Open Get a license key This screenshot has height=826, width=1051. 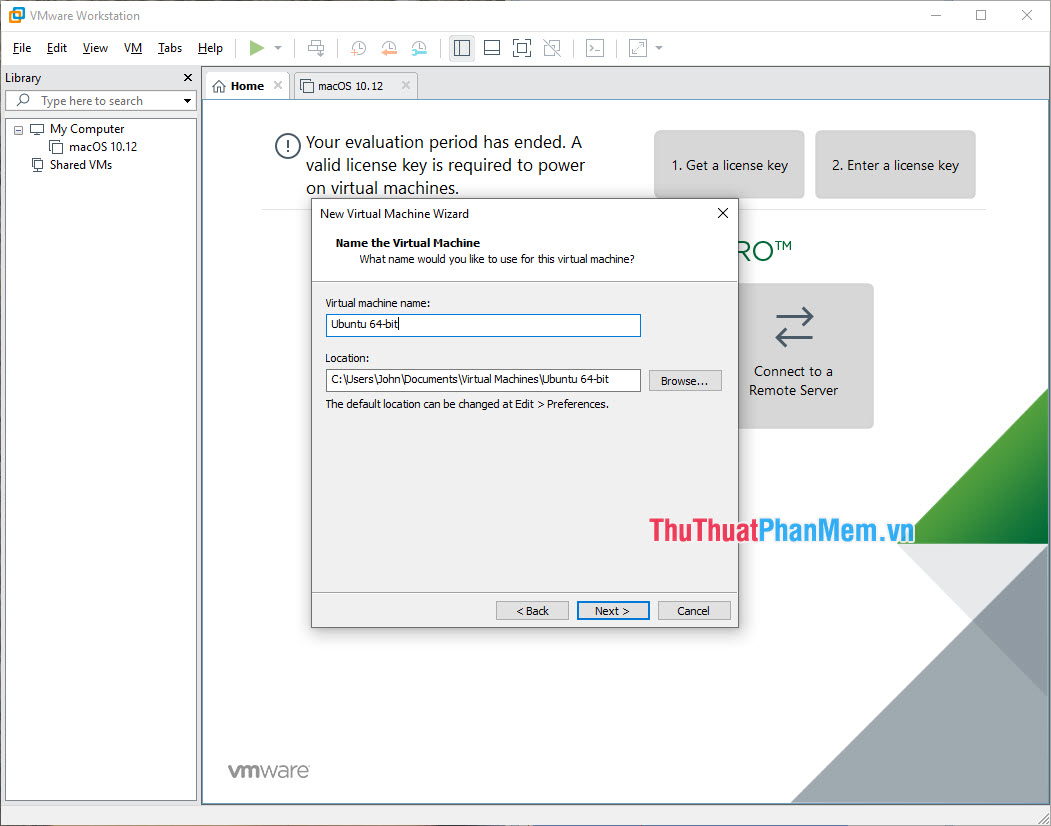729,164
